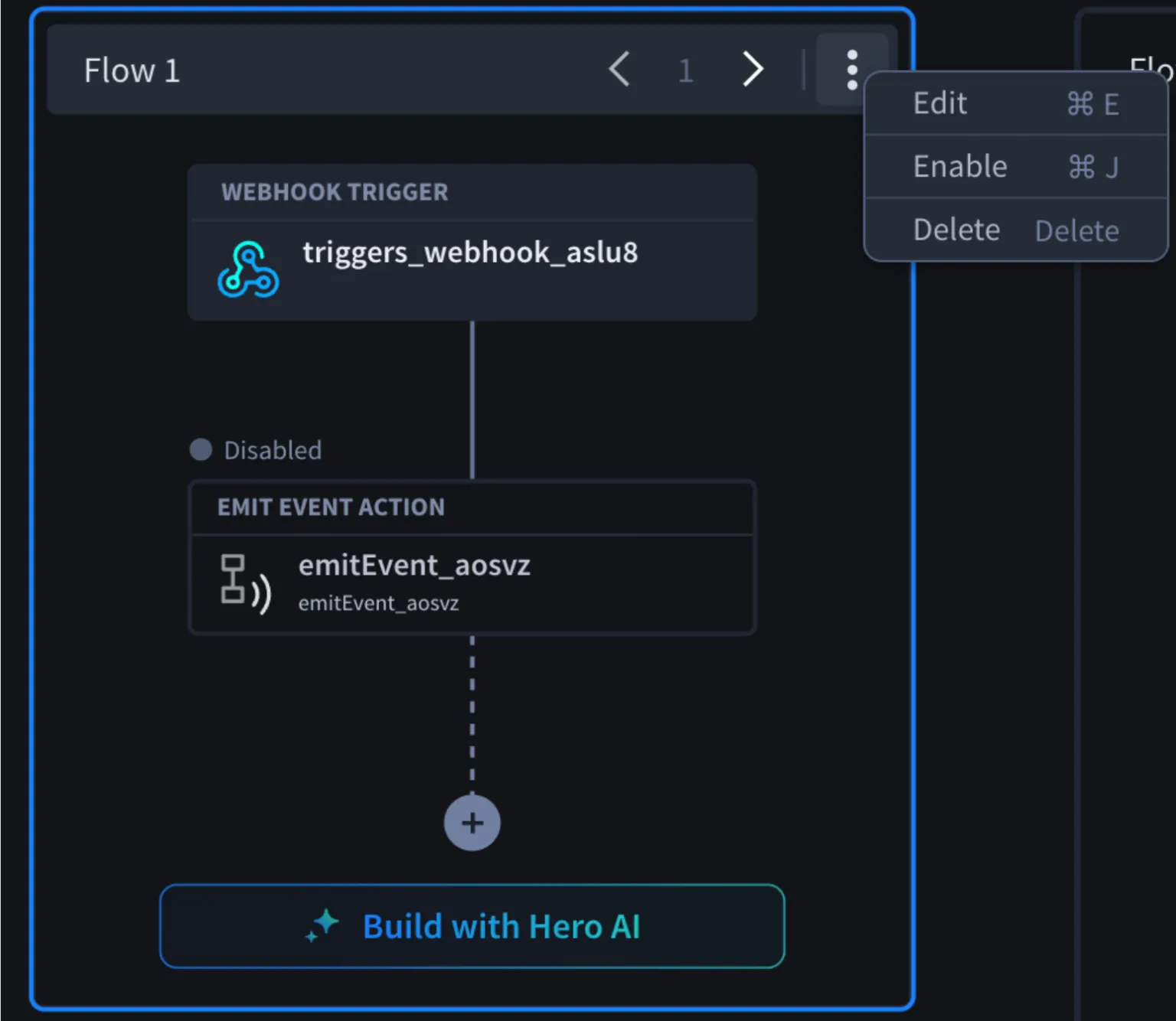Screen dimensions: 1176x1021
Task: Click the webhook trigger icon
Action: 248,269
